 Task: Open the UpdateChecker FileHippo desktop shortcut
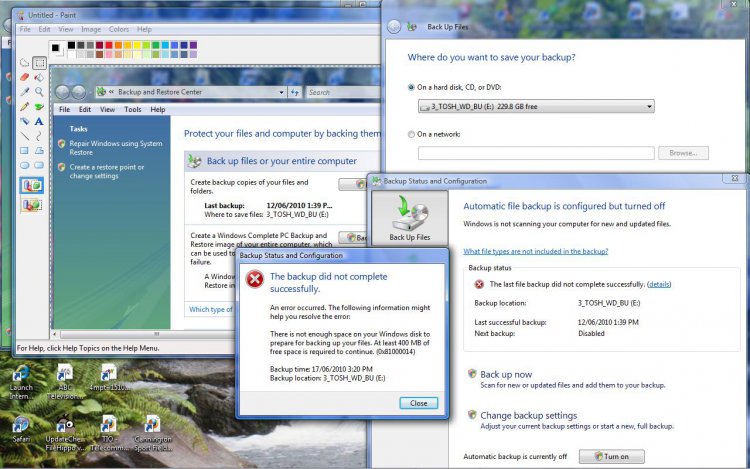[65, 434]
